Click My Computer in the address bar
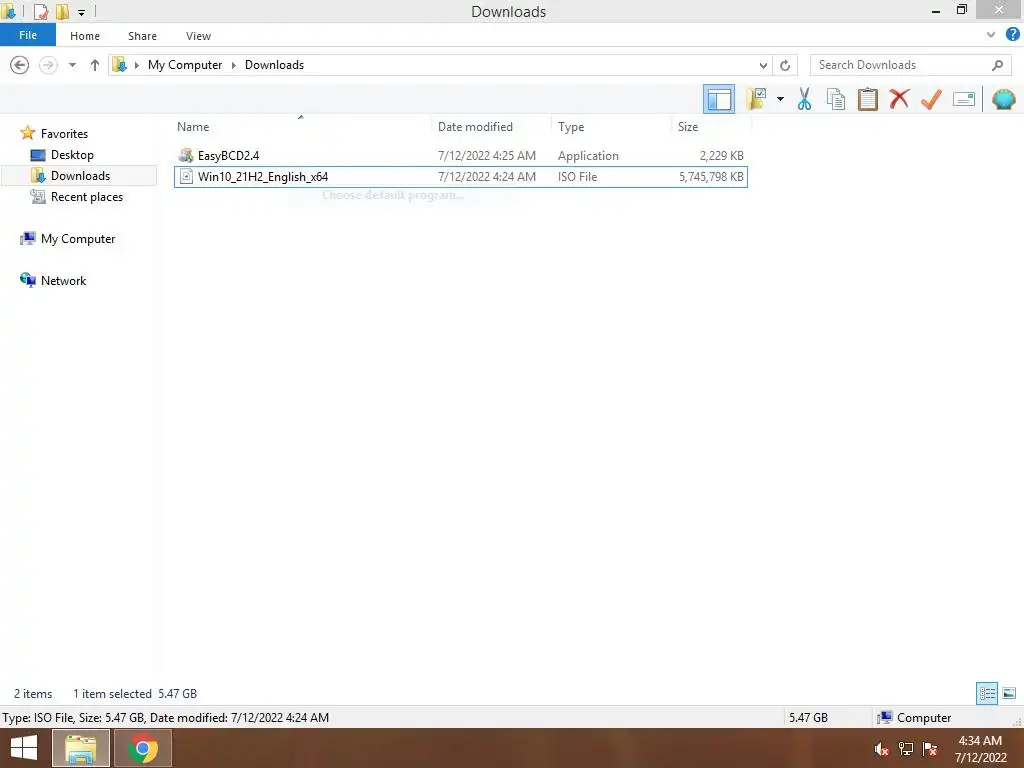This screenshot has width=1024, height=768. 185,65
